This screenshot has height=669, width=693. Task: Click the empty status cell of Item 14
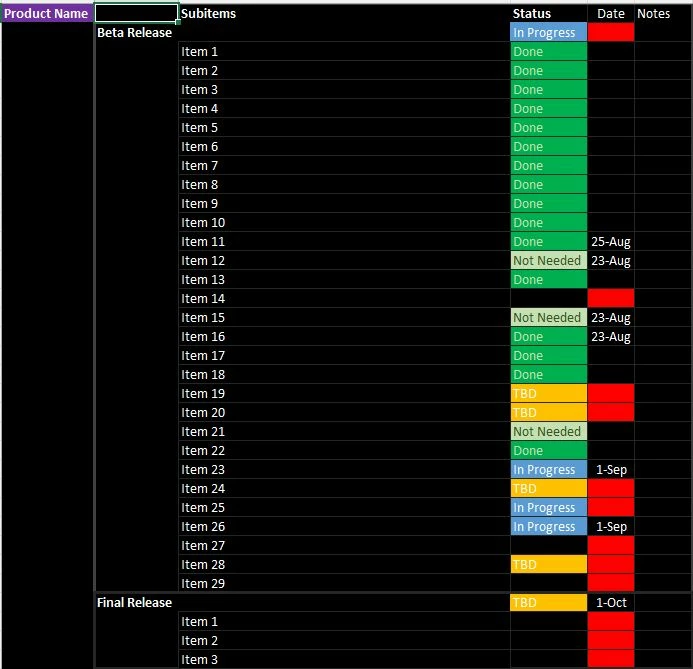548,299
